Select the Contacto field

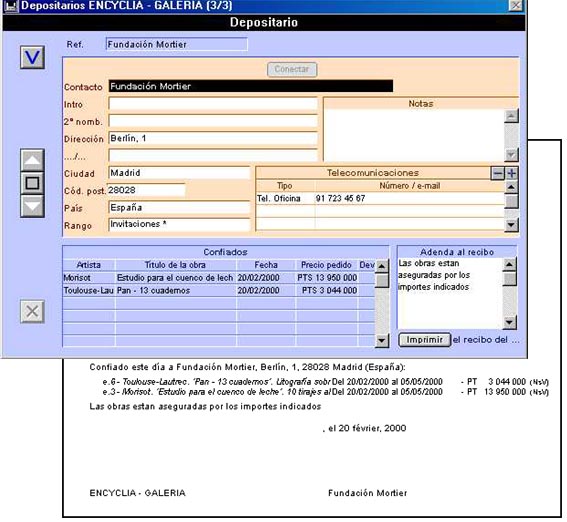pos(251,86)
